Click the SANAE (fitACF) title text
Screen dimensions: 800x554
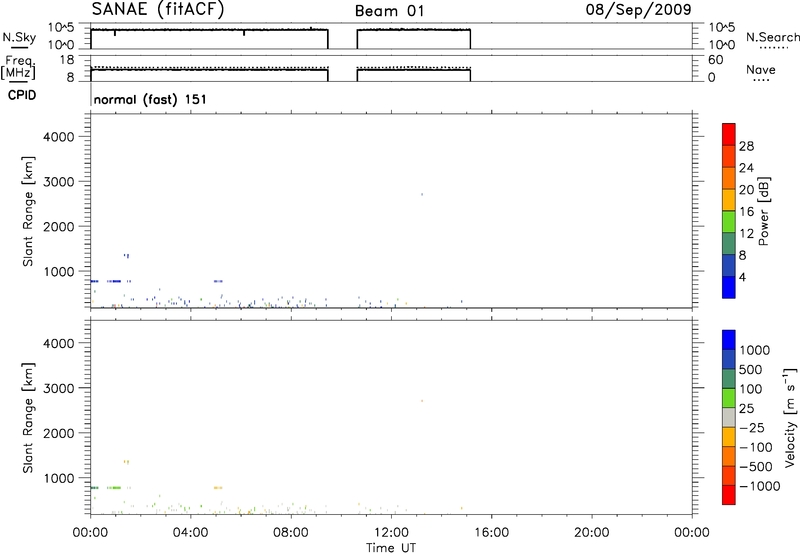pos(158,9)
